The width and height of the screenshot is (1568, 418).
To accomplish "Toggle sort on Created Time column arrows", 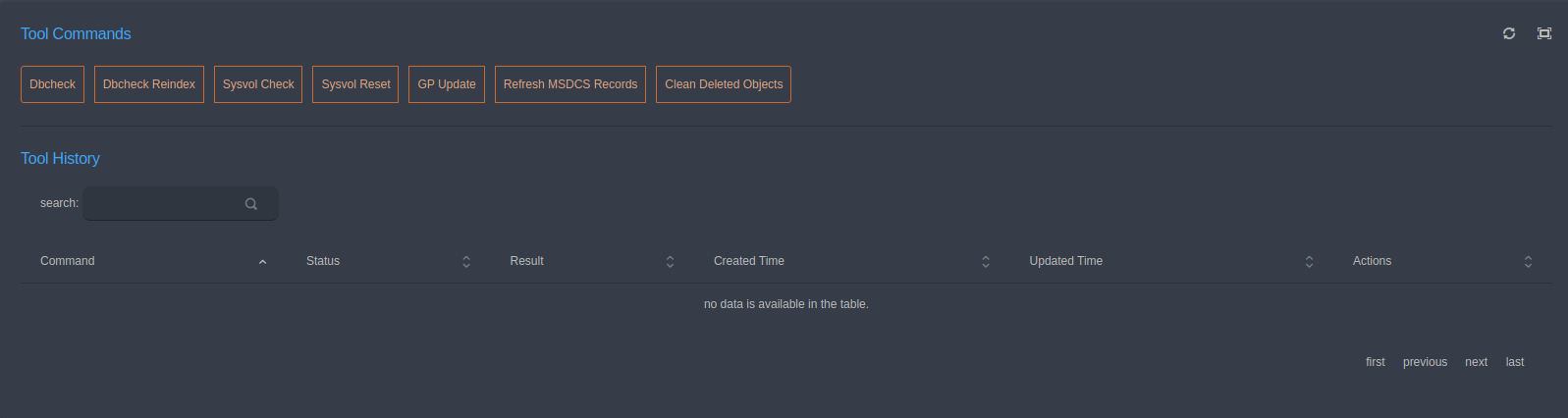I will point(986,262).
